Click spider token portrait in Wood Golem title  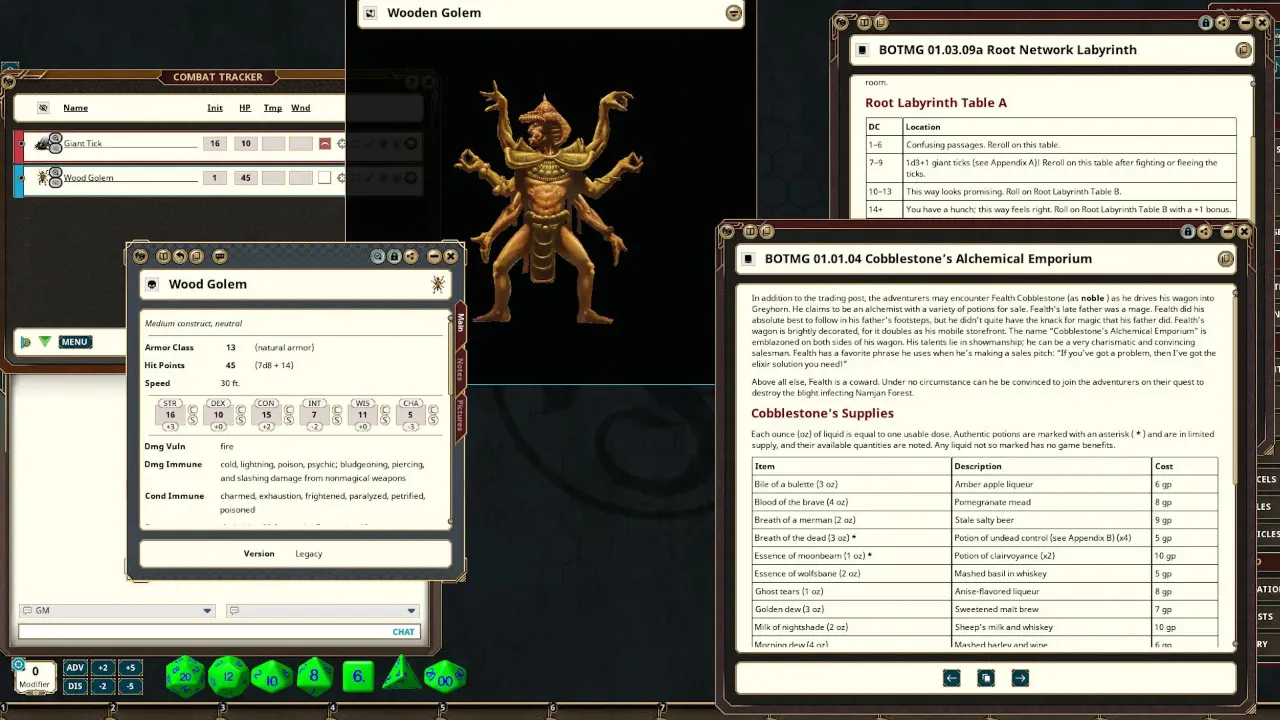pyautogui.click(x=438, y=285)
